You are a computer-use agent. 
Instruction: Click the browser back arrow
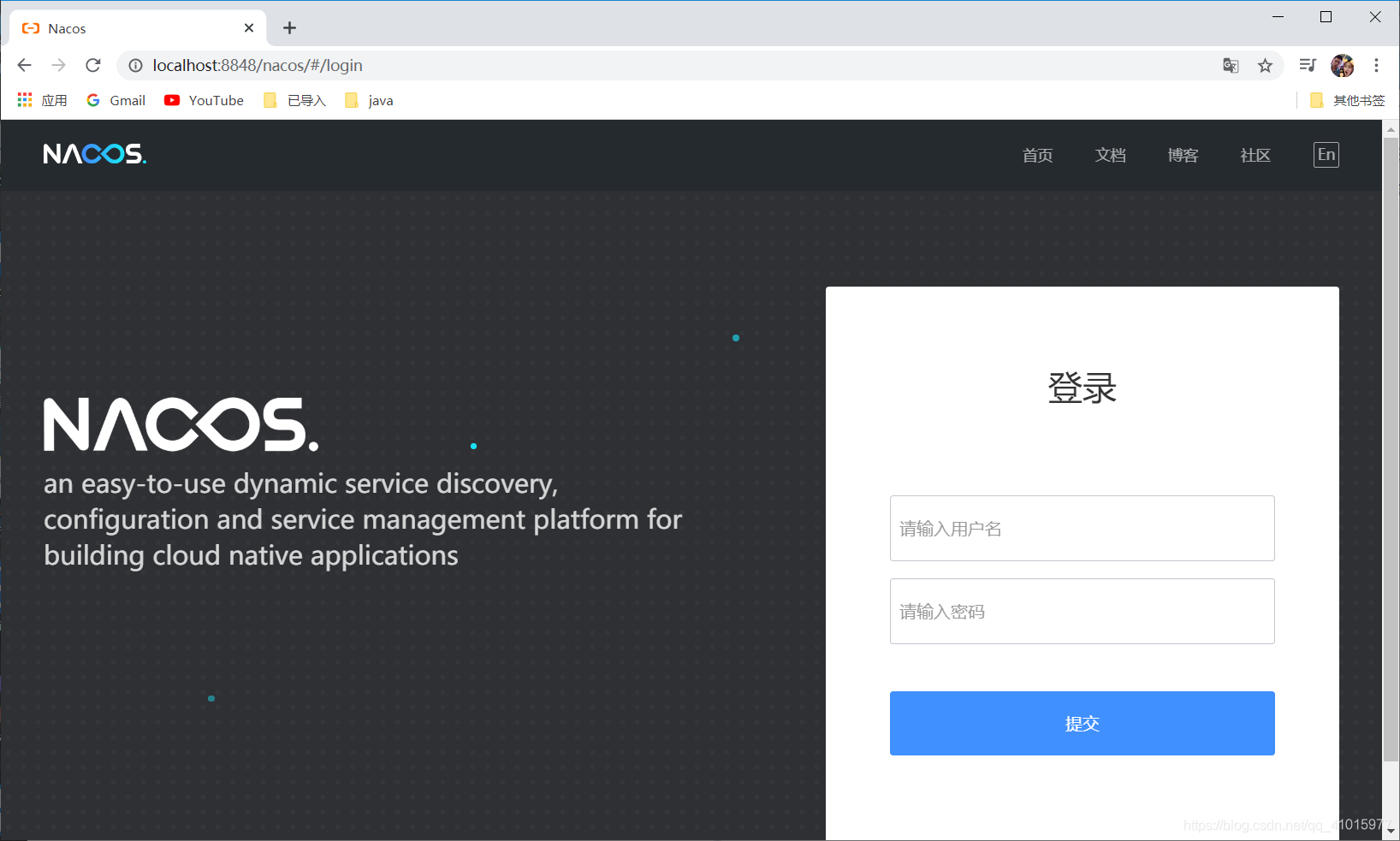(x=24, y=65)
